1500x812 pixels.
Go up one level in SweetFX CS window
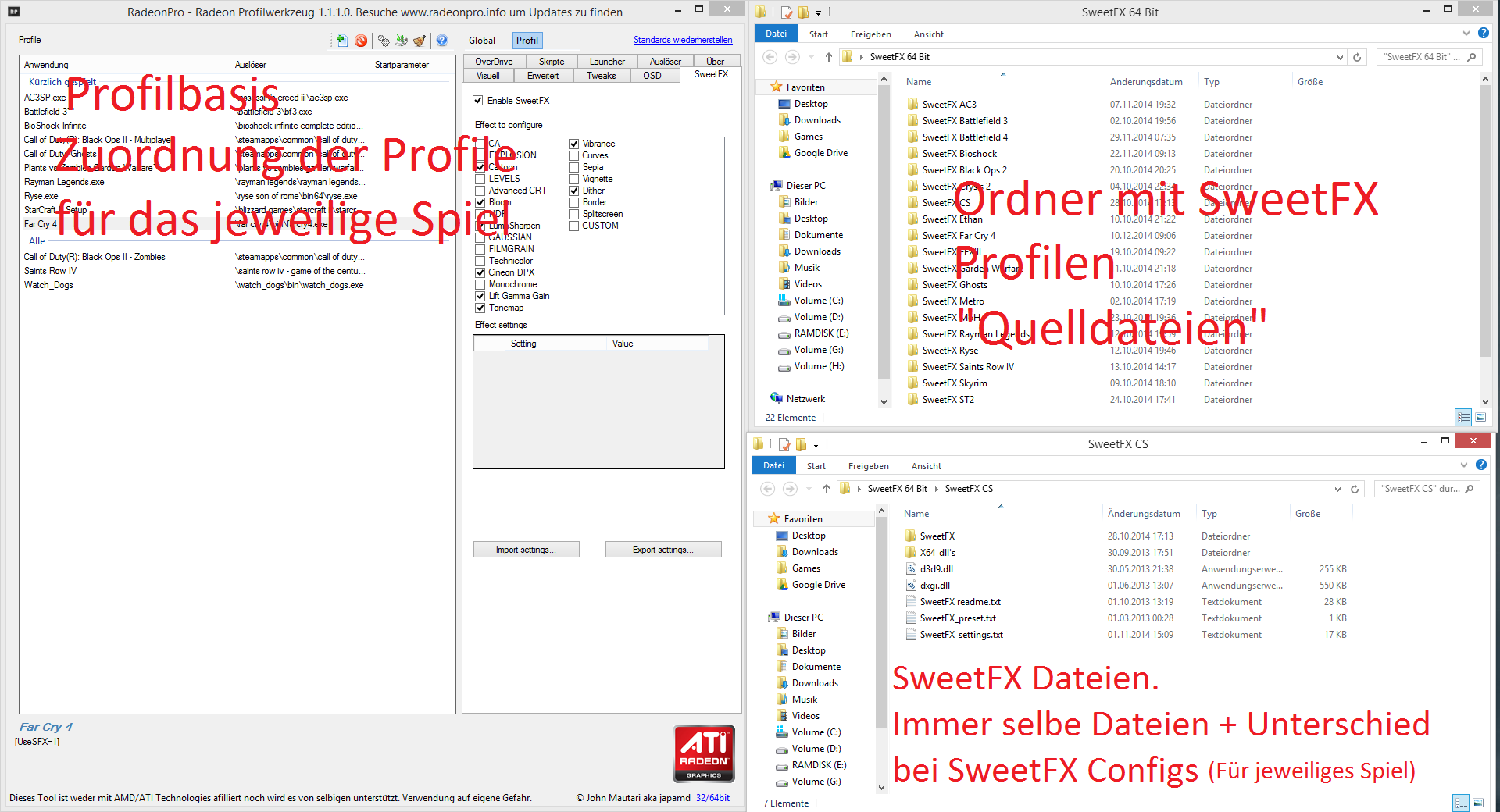tap(827, 489)
